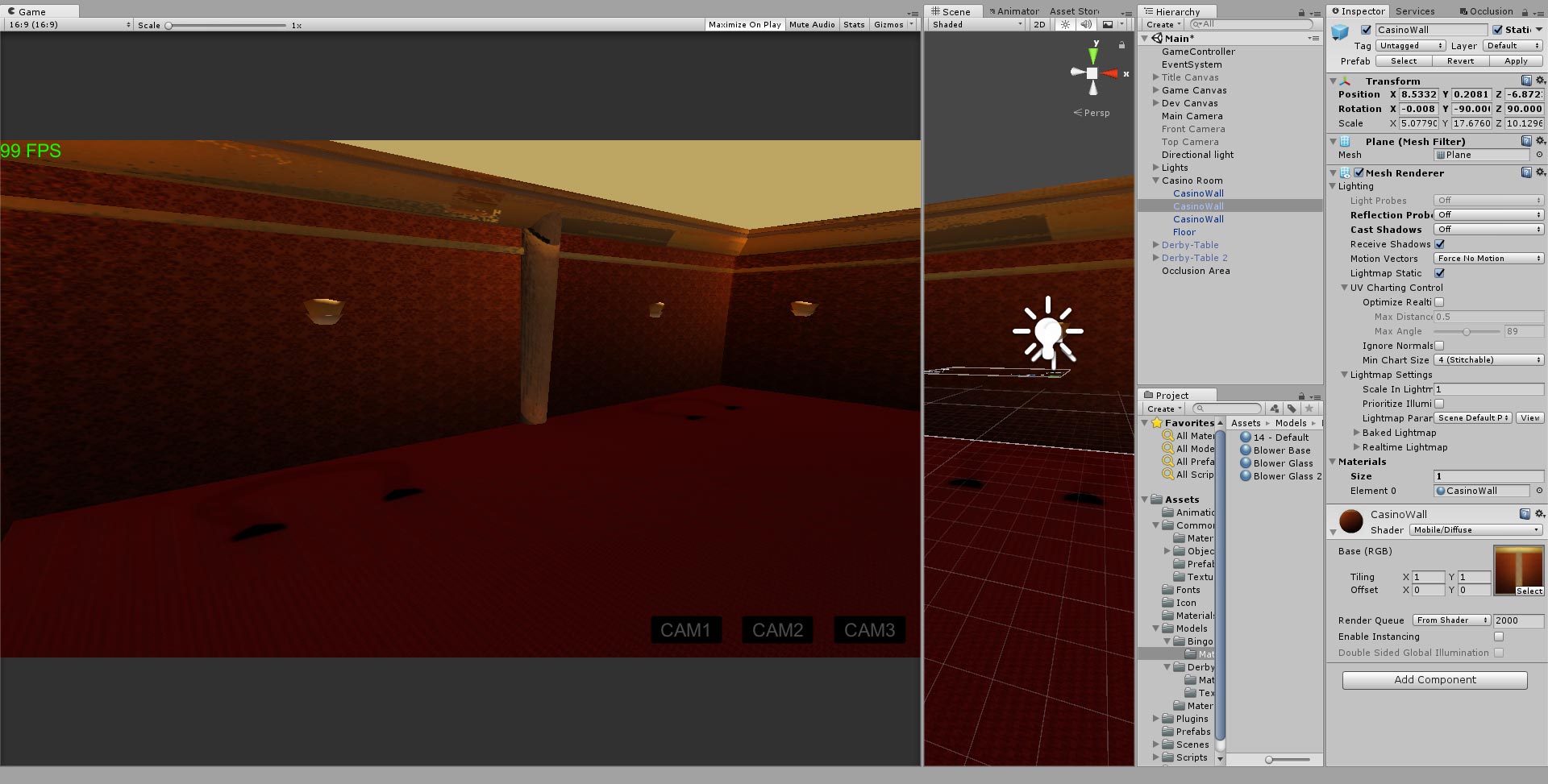Toggle scene audio speaker icon
This screenshot has width=1548, height=784.
1086,24
